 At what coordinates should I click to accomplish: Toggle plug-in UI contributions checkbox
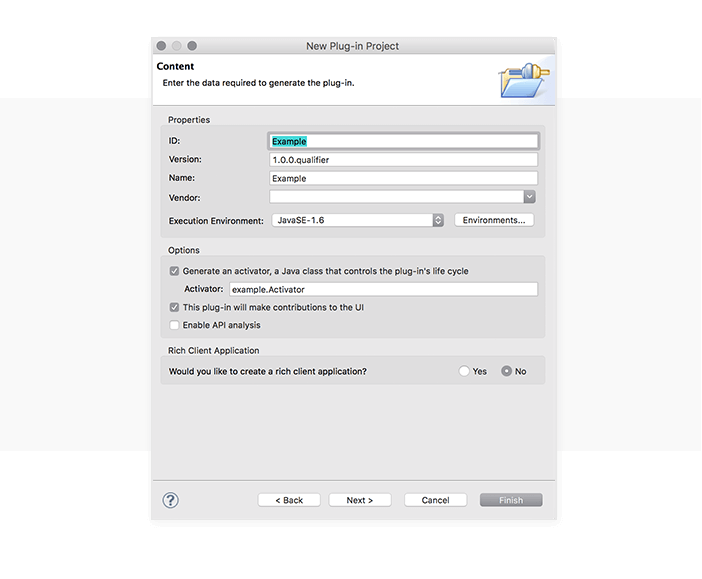pyautogui.click(x=174, y=307)
